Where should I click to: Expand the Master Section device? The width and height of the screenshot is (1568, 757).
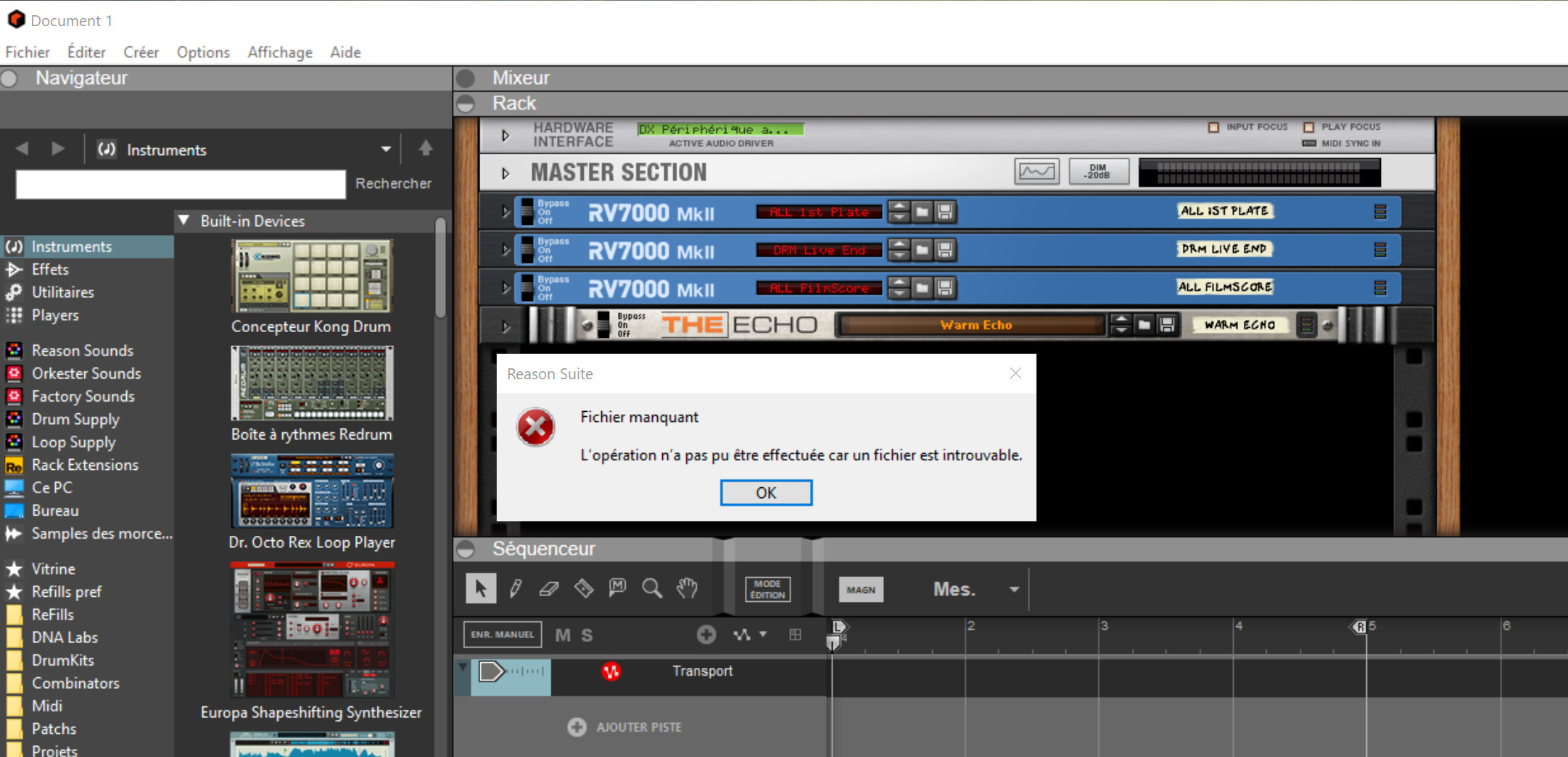(x=506, y=173)
